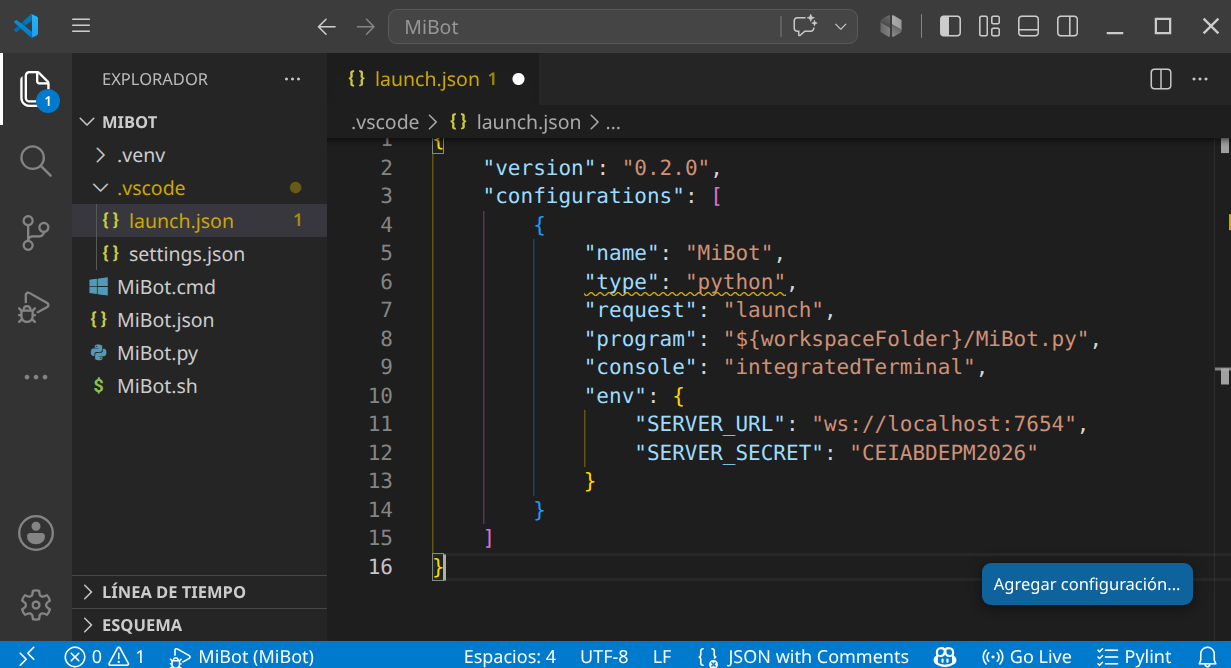Screen dimensions: 1231x668
Task: Open Explorer views and more actions menu
Action: 292,79
